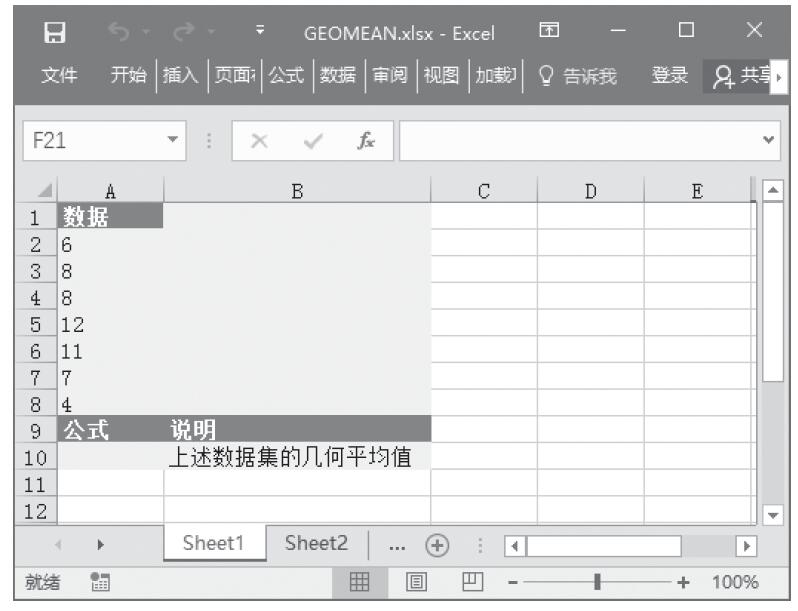Click the 登录 sign-in button

pos(670,76)
